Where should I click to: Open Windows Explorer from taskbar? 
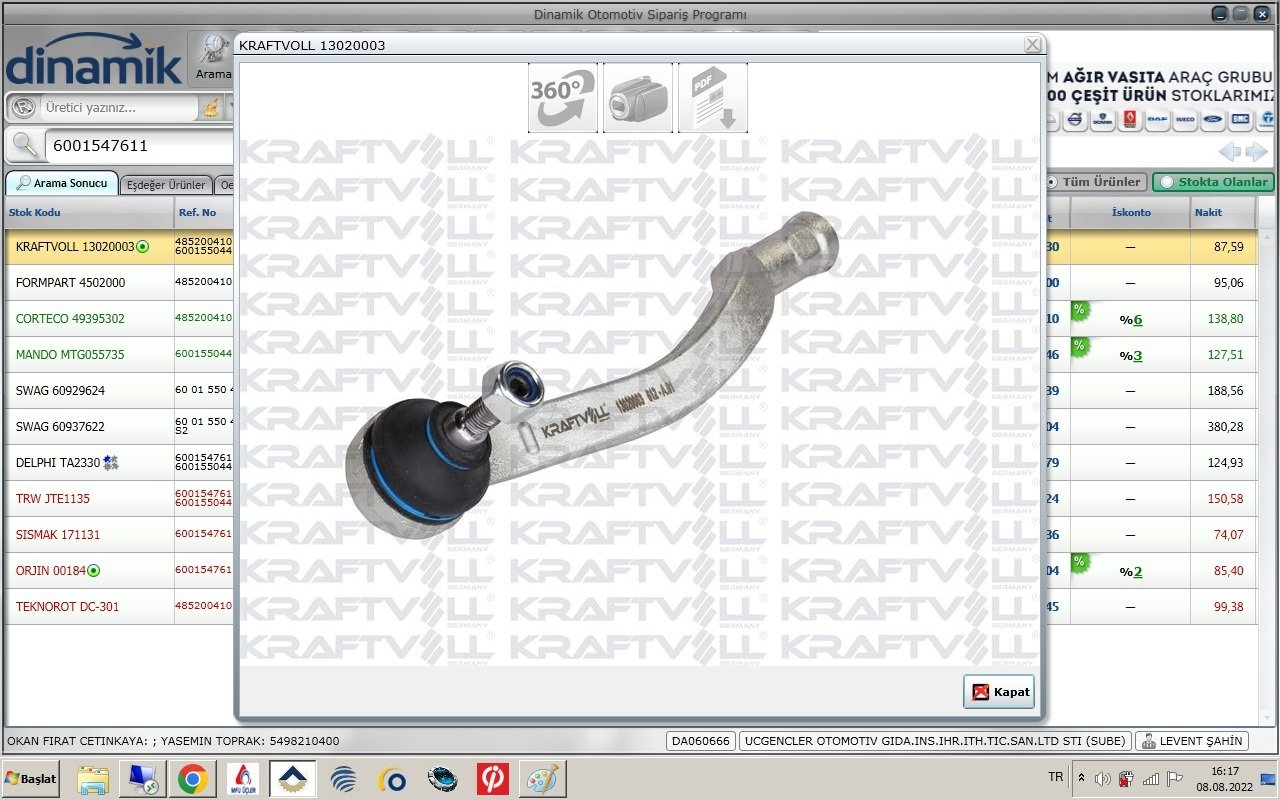click(x=93, y=778)
